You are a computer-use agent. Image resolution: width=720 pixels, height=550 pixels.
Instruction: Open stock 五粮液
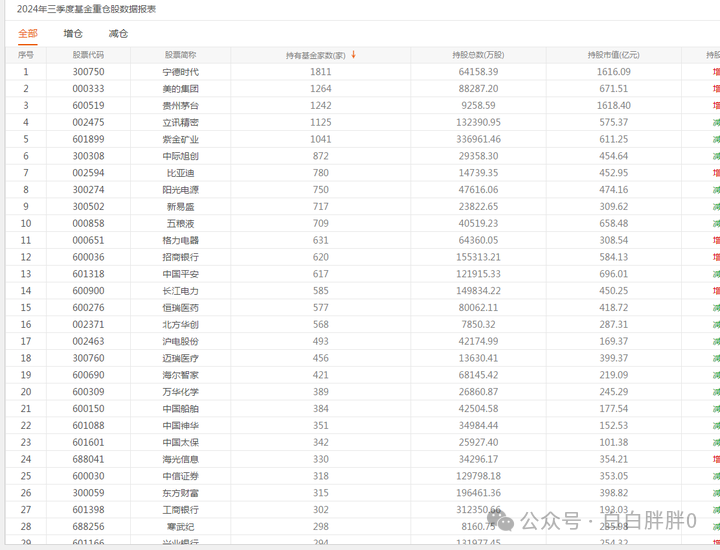pyautogui.click(x=180, y=224)
